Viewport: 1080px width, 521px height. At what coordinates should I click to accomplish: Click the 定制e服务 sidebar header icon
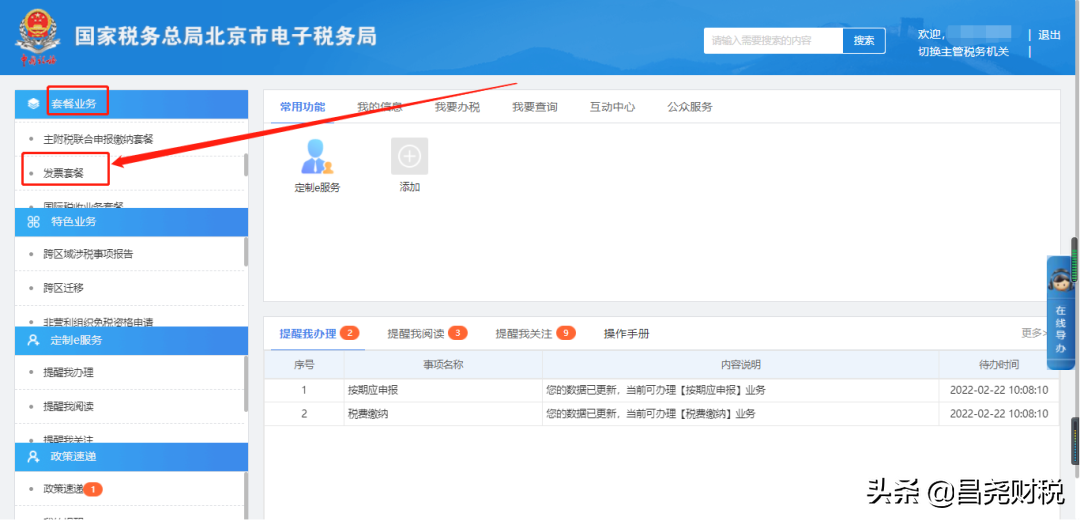34,340
